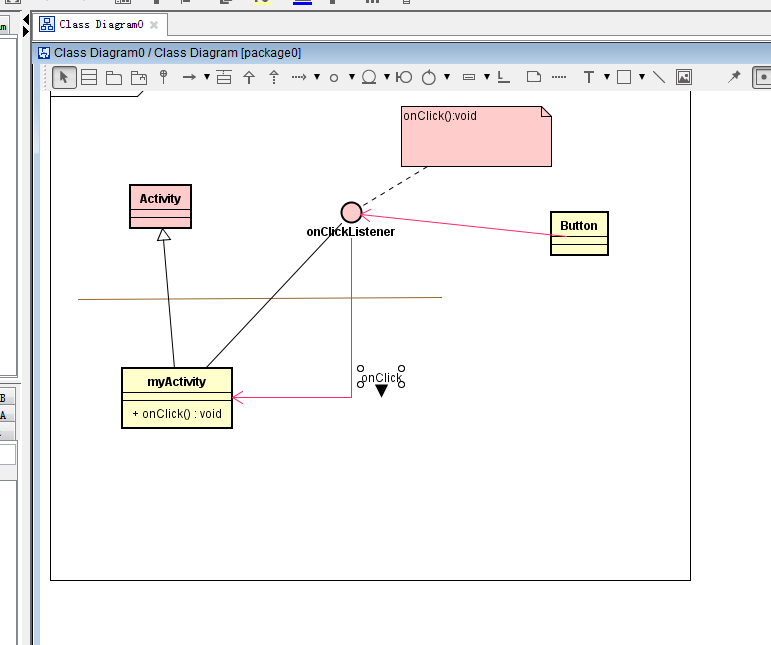This screenshot has height=645, width=771.
Task: Expand the dropdown next to Text tool
Action: 606,77
